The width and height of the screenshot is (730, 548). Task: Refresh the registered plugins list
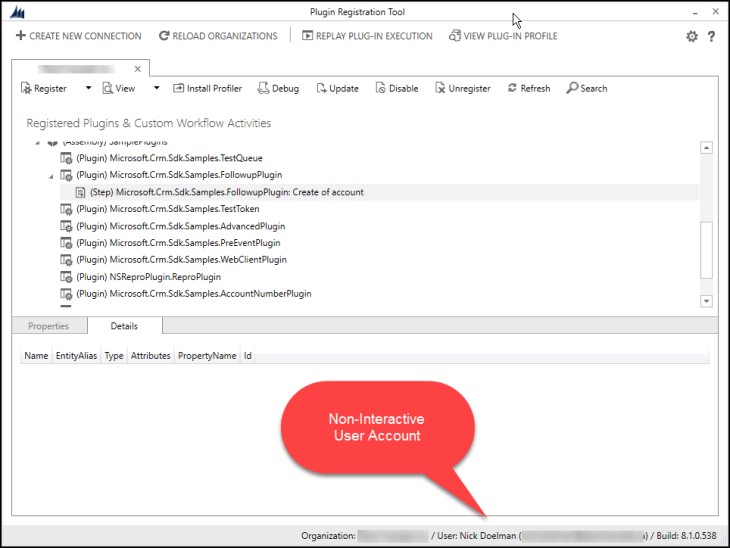coord(529,88)
